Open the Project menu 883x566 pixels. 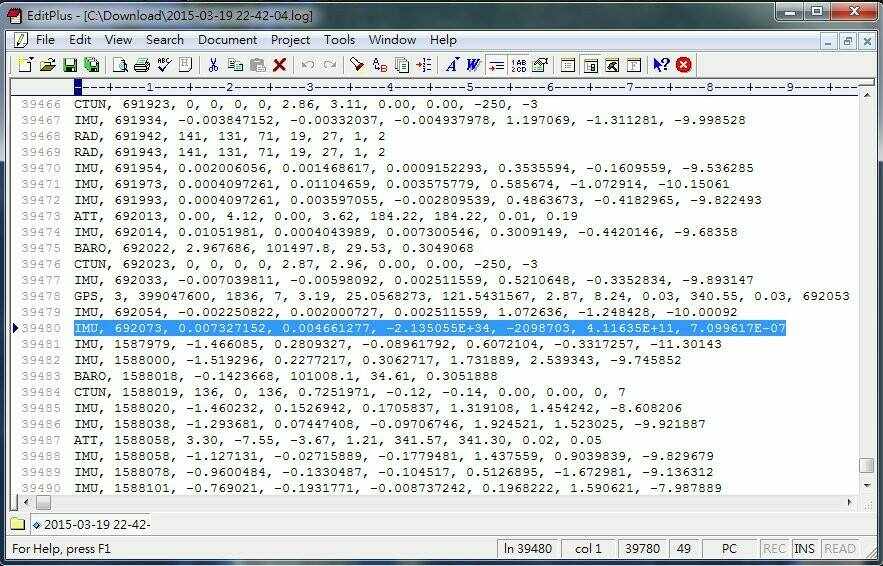coord(290,40)
